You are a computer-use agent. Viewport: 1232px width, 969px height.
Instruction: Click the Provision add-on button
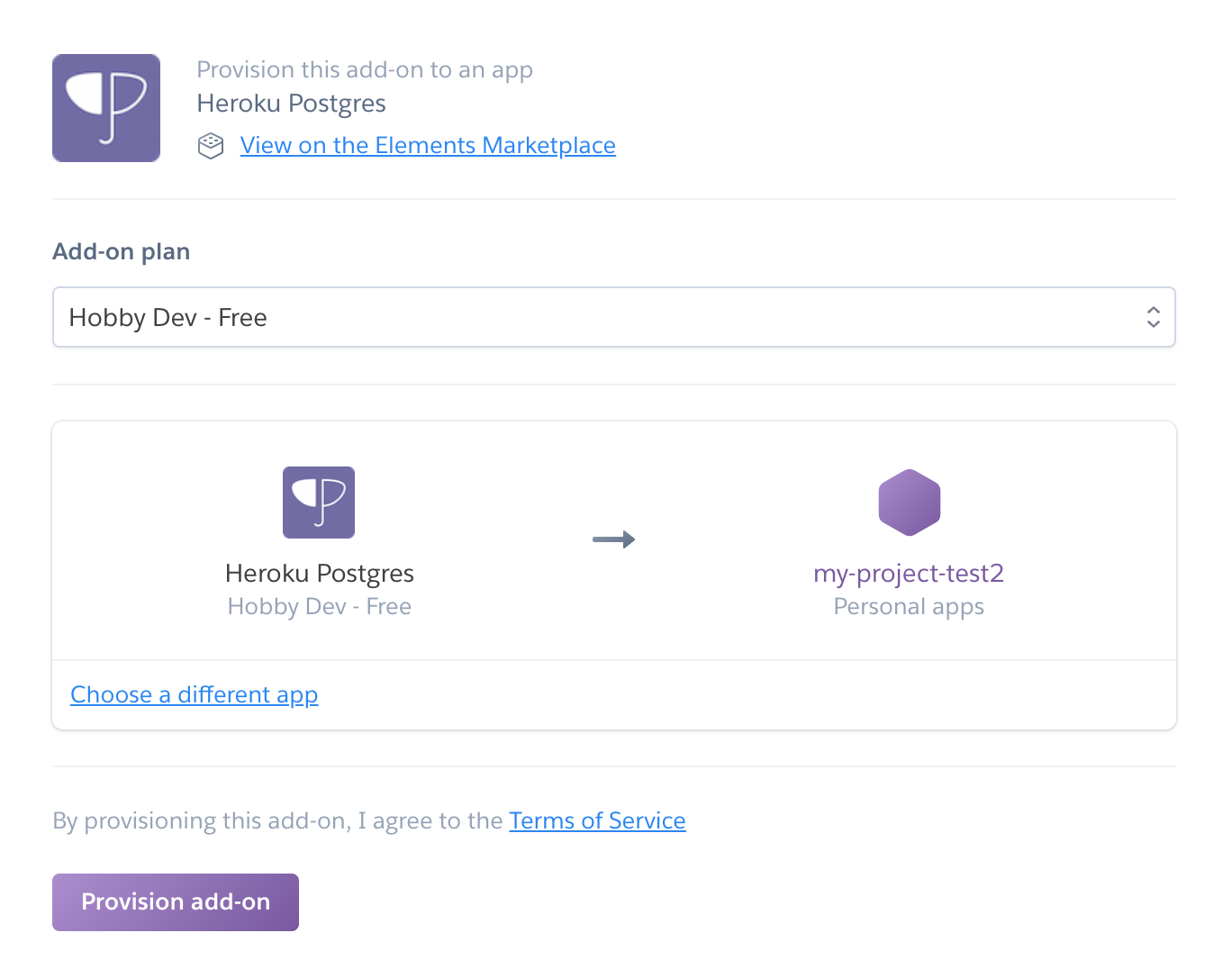pos(176,902)
